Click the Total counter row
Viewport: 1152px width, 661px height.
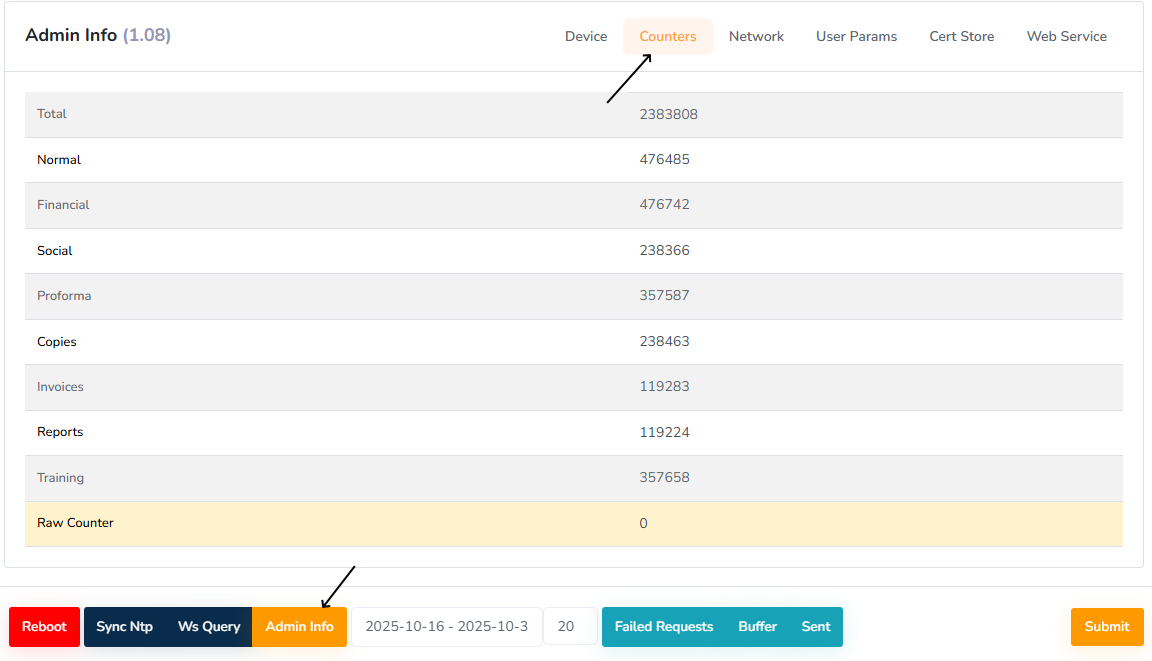(x=573, y=114)
